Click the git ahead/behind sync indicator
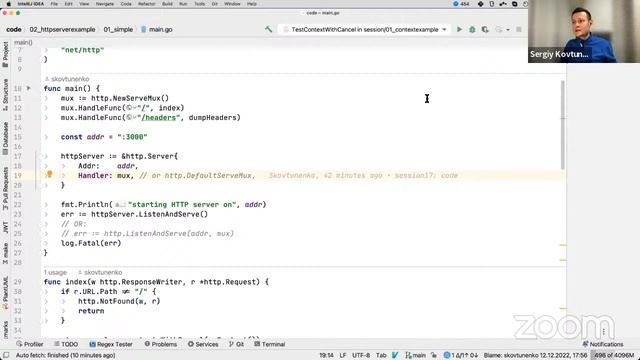This screenshot has width=640, height=360. (x=460, y=355)
